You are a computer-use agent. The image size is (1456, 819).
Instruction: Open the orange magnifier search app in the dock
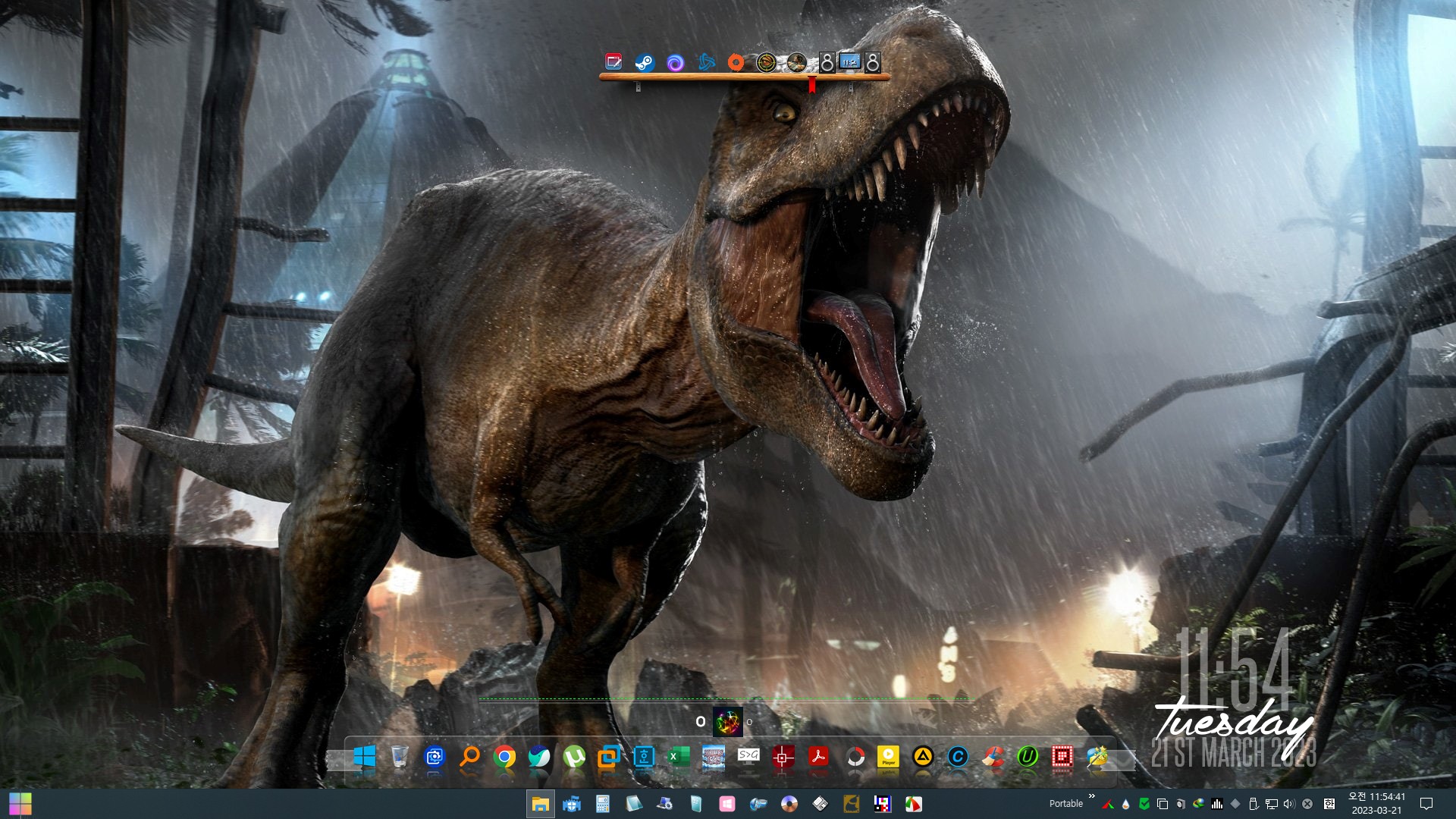pyautogui.click(x=469, y=756)
